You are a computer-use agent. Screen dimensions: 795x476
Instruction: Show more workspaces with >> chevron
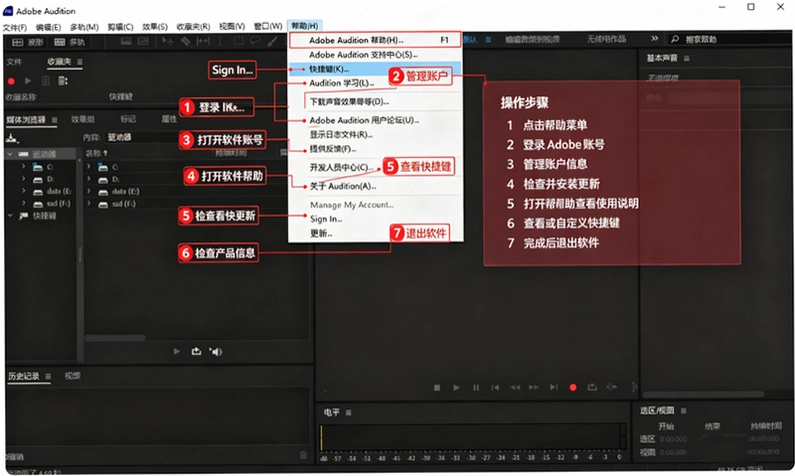(655, 39)
